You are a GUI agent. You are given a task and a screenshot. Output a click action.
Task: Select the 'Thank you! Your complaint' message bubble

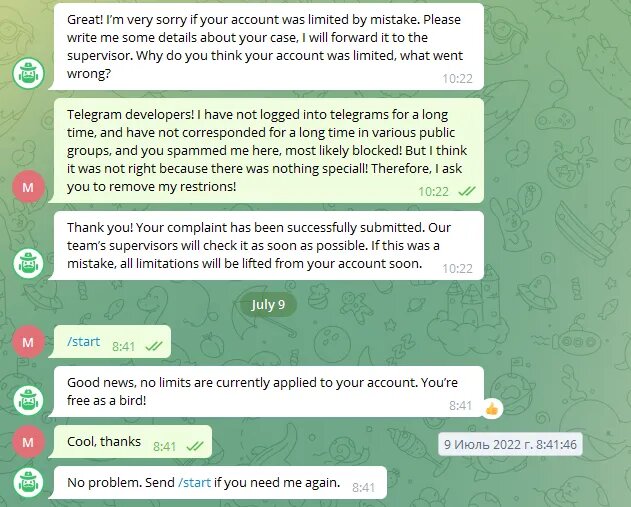click(266, 245)
